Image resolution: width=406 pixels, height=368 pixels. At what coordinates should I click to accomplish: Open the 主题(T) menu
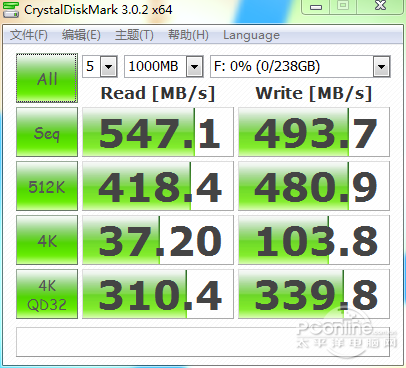click(134, 35)
